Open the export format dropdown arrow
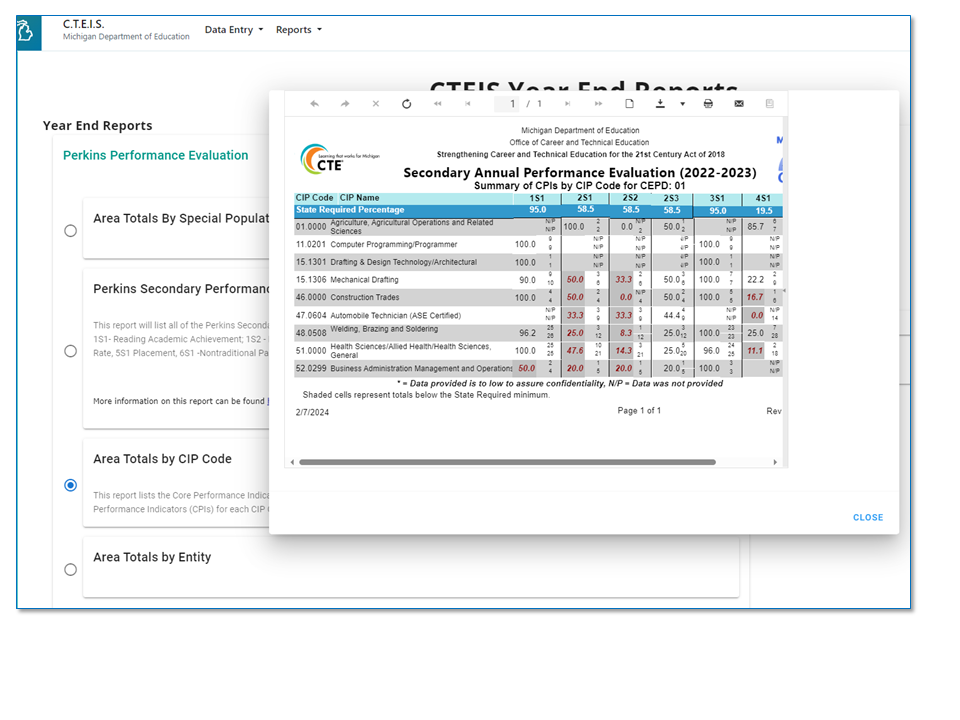 tap(682, 104)
